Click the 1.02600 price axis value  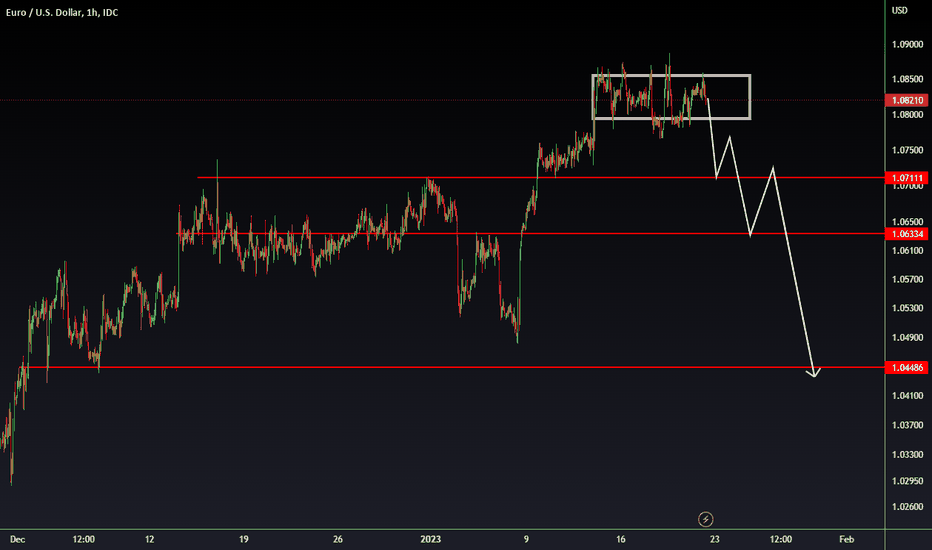(x=908, y=507)
